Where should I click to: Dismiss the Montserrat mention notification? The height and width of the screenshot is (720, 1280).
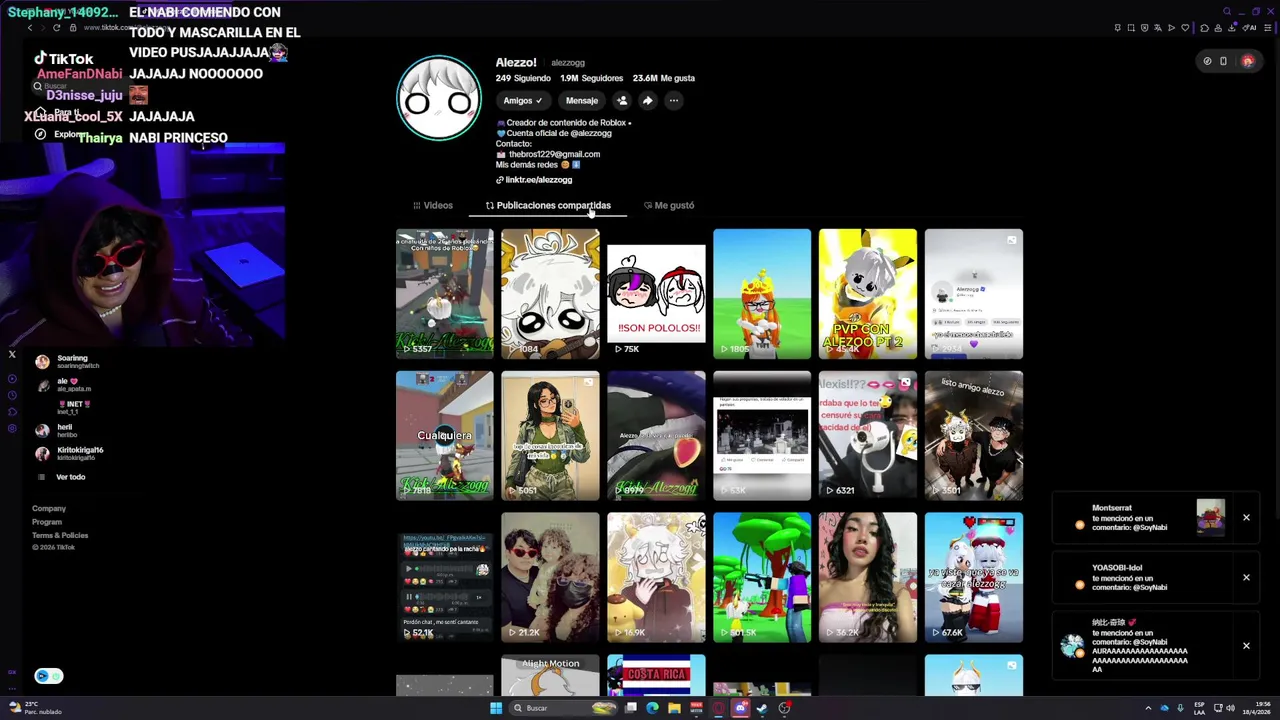pyautogui.click(x=1246, y=517)
